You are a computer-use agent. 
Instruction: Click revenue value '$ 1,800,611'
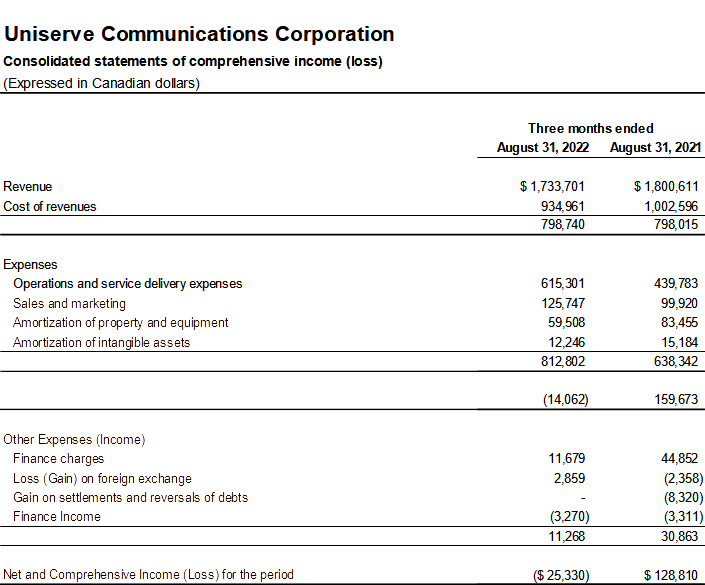click(666, 187)
